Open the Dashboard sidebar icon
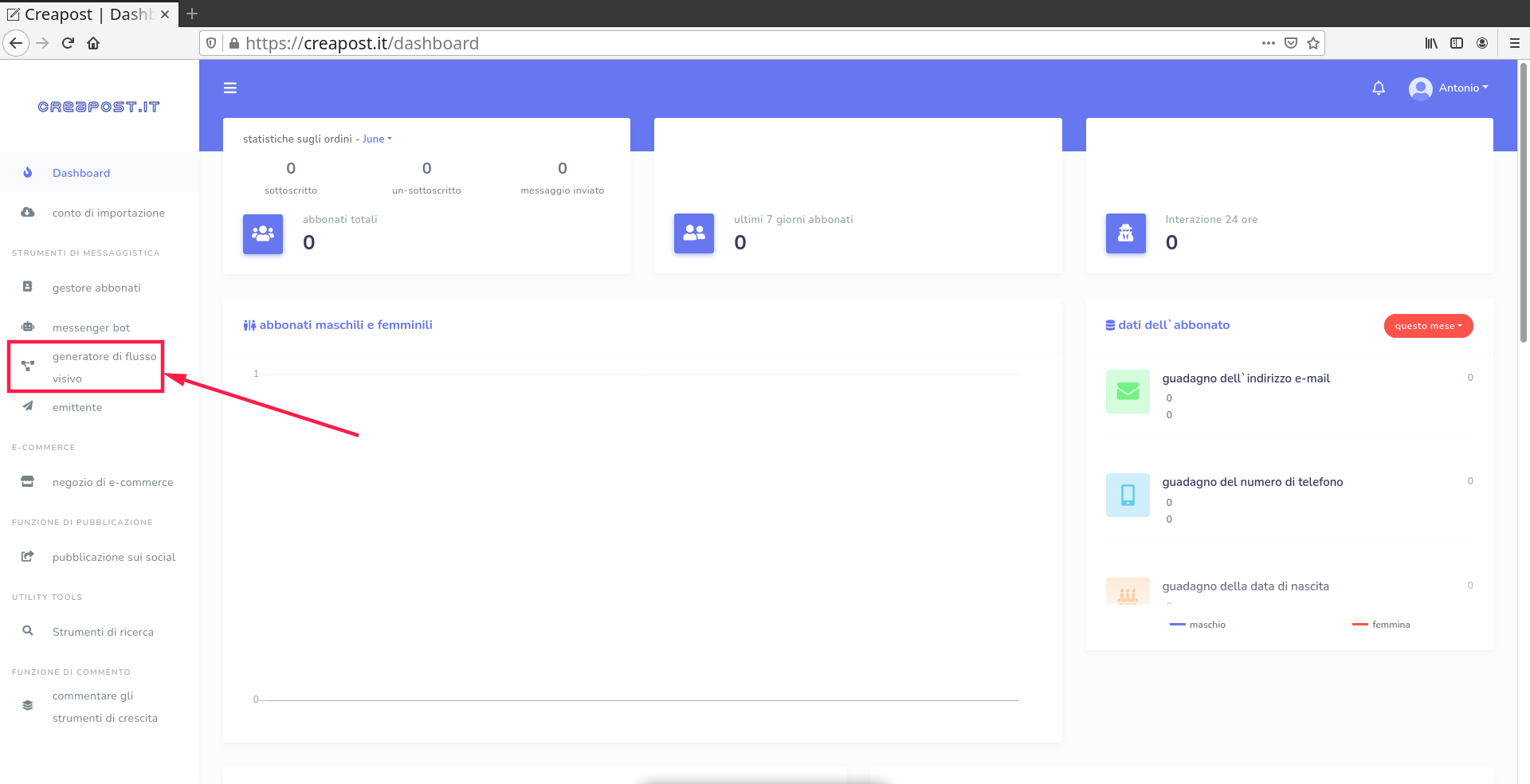1530x784 pixels. coord(28,172)
